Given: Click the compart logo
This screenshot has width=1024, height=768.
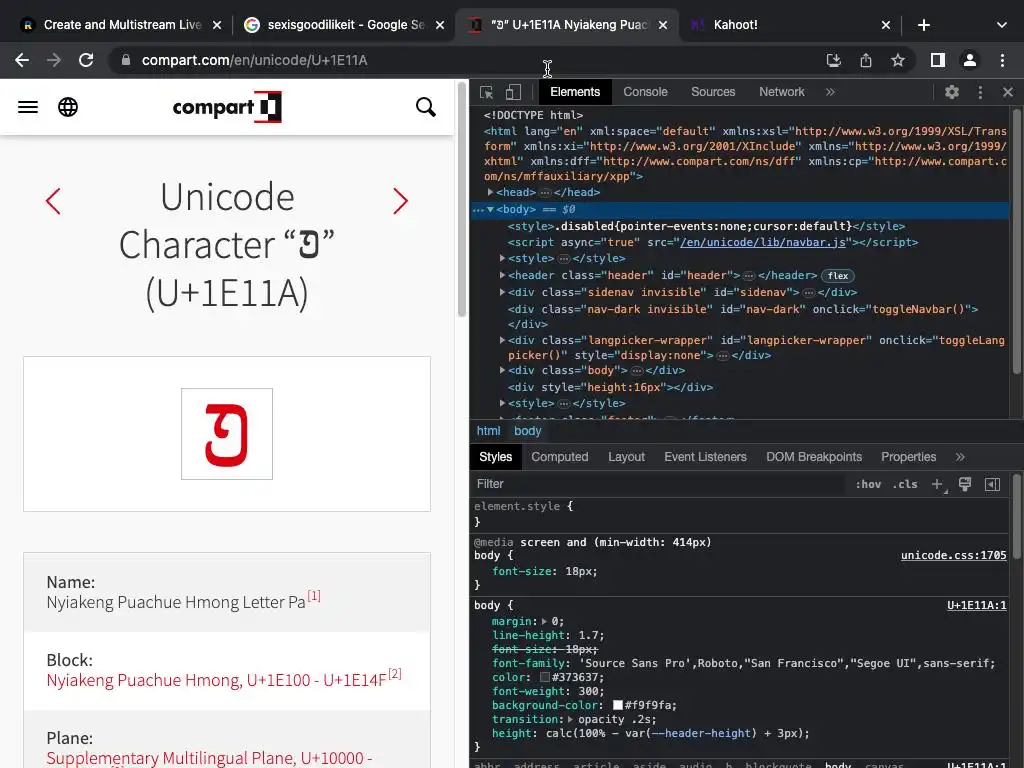Looking at the screenshot, I should (x=227, y=107).
